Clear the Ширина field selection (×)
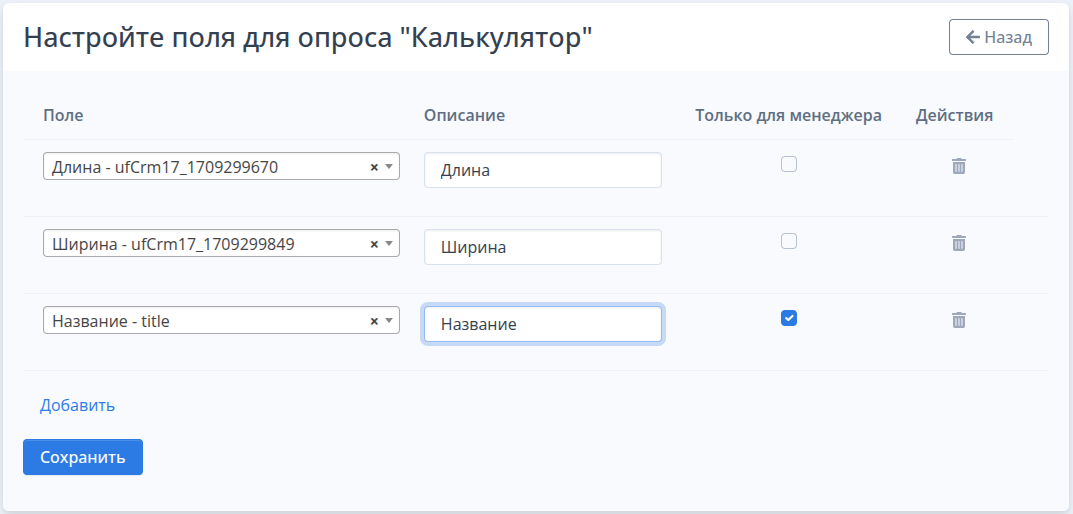This screenshot has width=1073, height=514. pos(374,244)
